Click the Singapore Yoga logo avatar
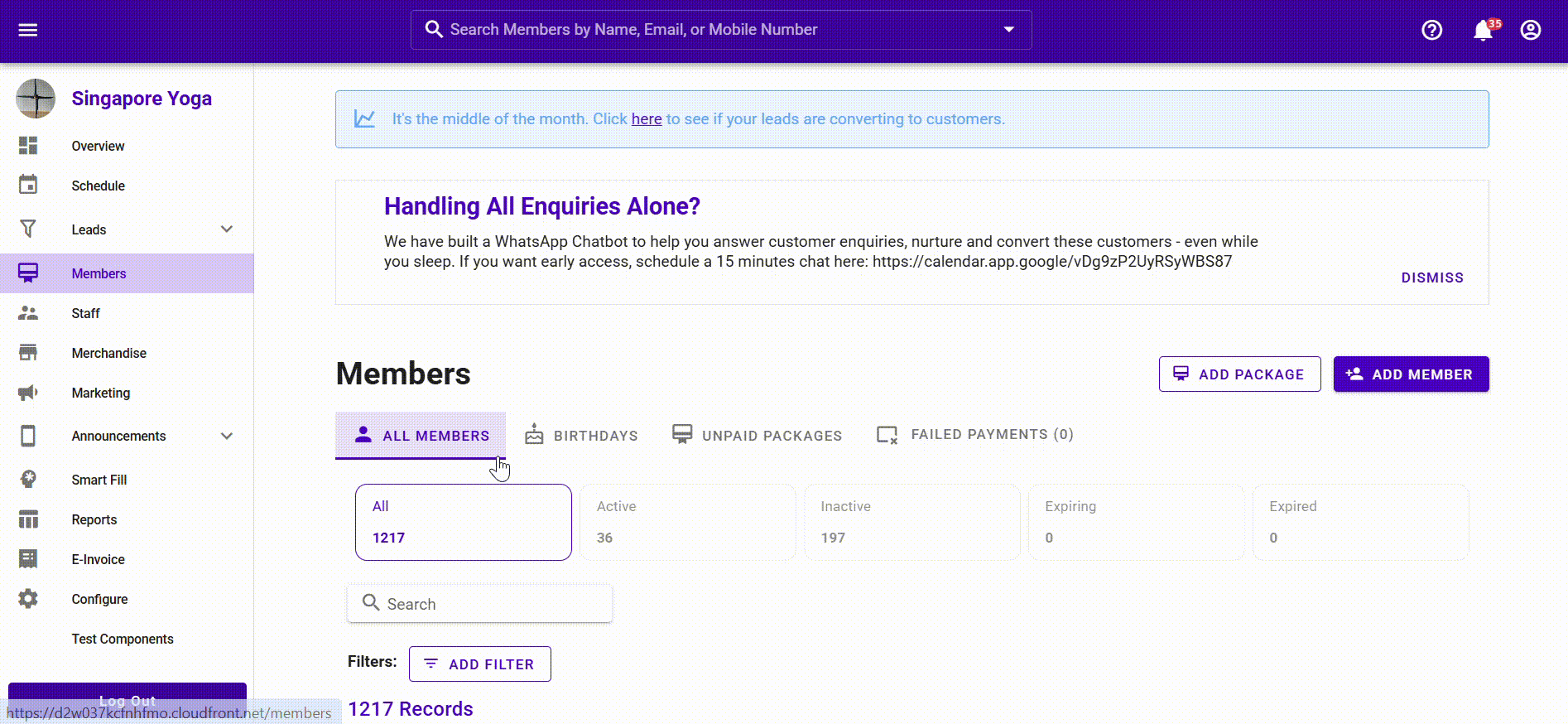This screenshot has width=1568, height=724. tap(36, 99)
